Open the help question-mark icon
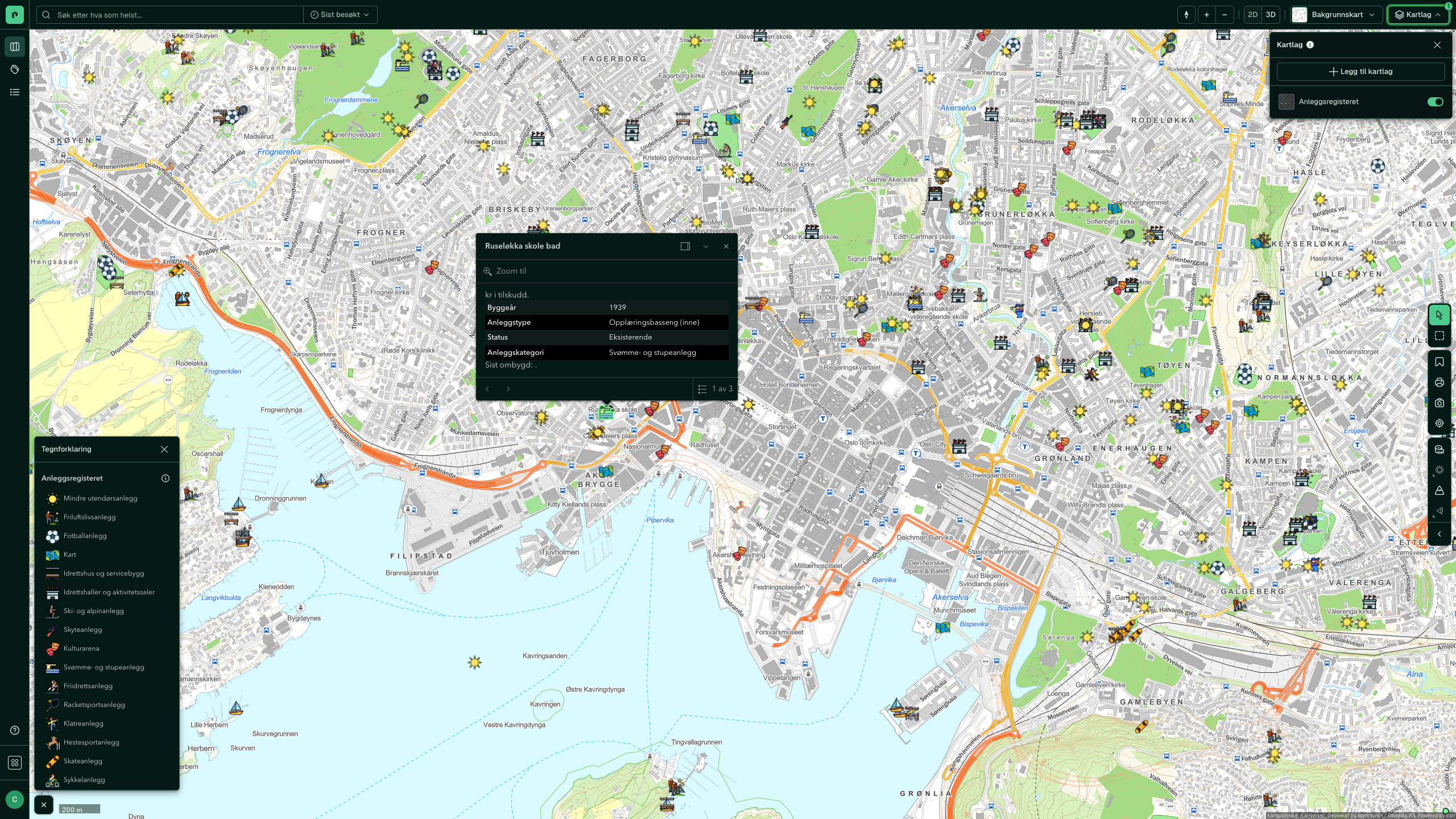Viewport: 1456px width, 819px height. pos(15,730)
